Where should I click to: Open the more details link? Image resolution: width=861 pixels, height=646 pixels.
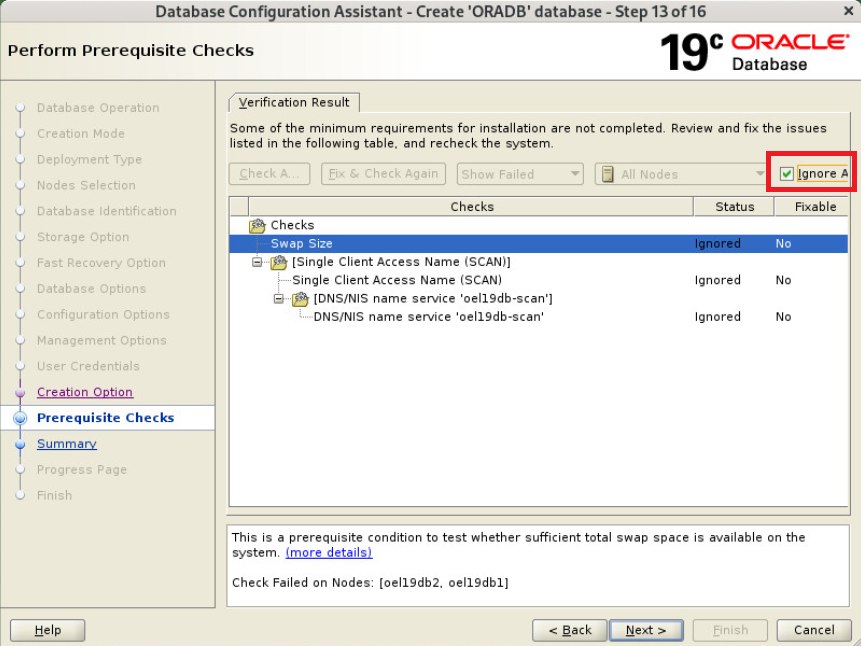329,553
